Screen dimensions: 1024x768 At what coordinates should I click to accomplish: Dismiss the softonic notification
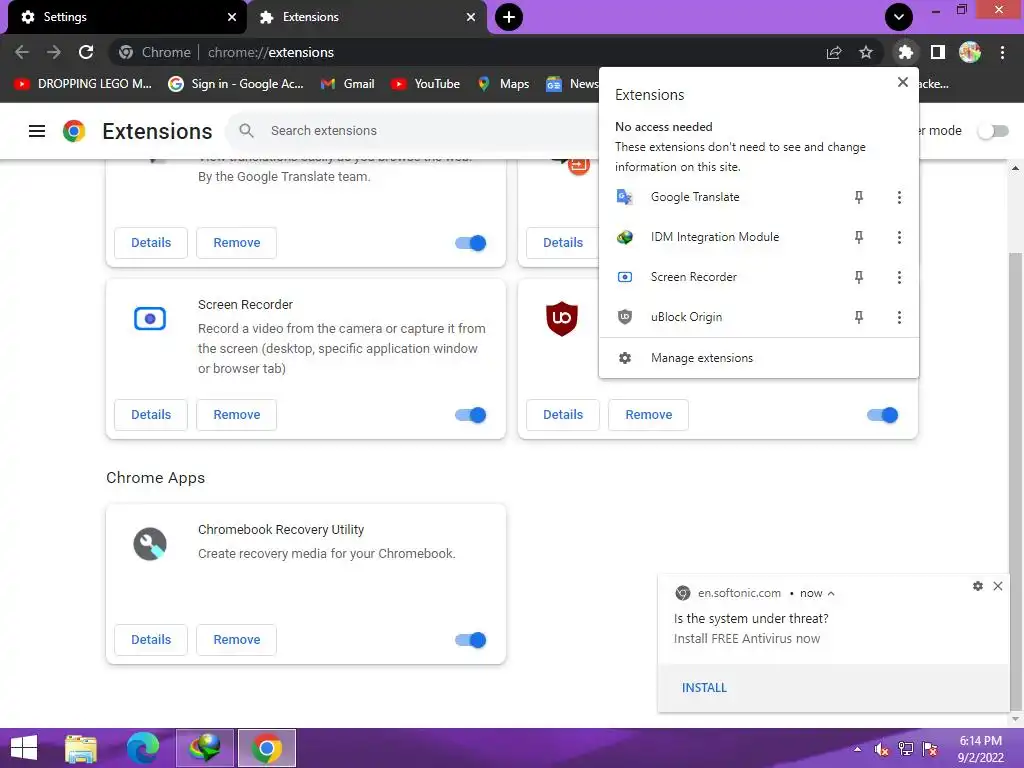pos(998,586)
